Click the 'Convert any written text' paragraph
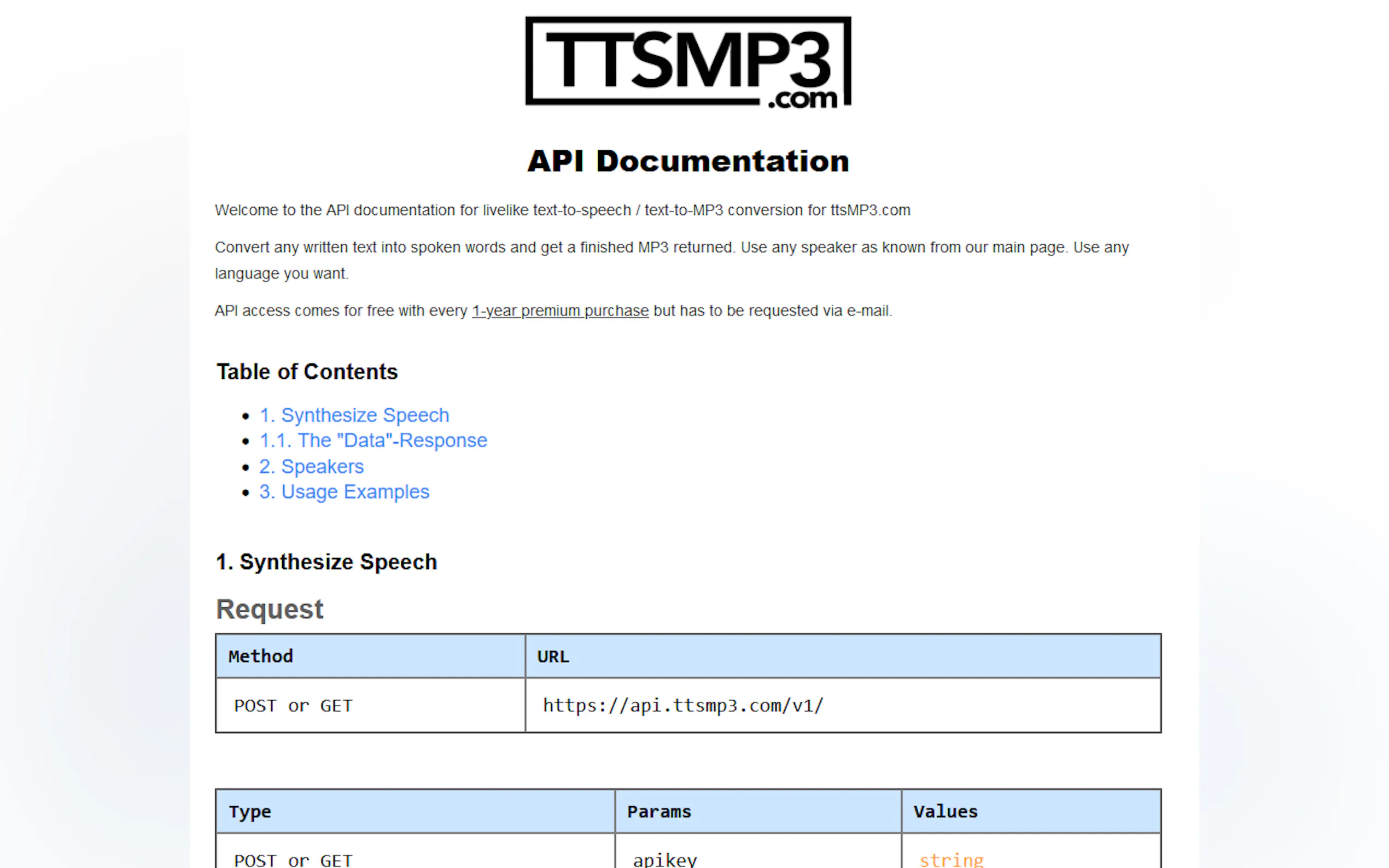1389x868 pixels. (672, 260)
